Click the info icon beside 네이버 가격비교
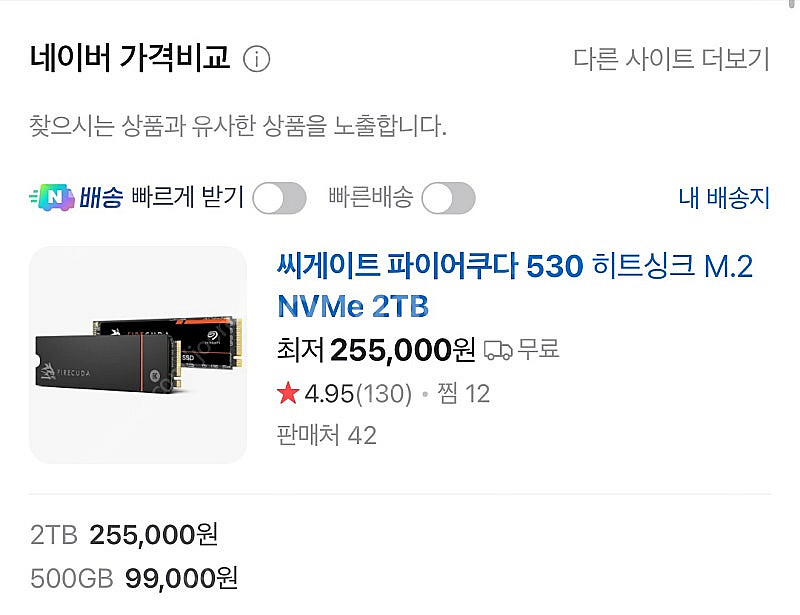Viewport: 800px width, 615px height. [256, 59]
